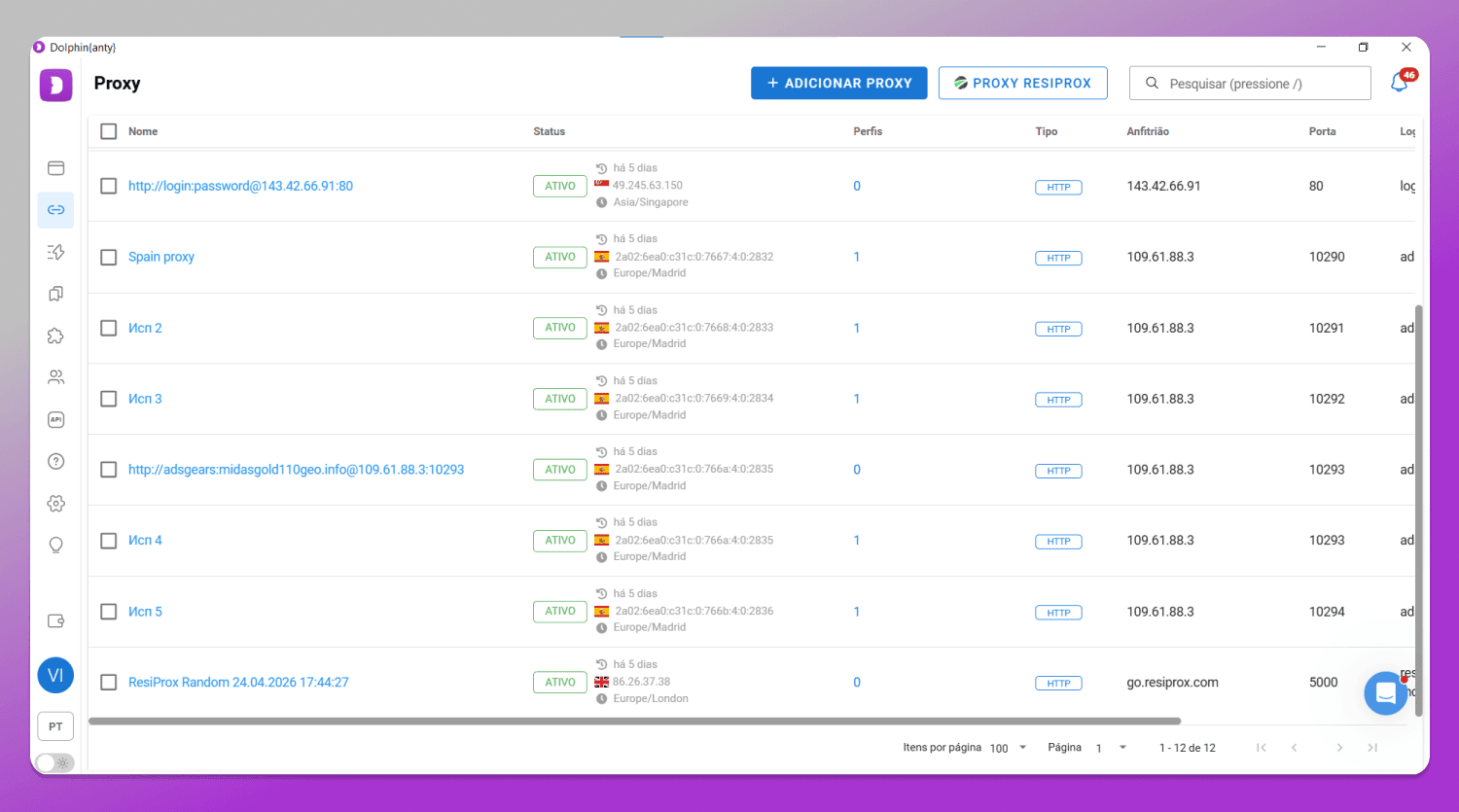This screenshot has width=1459, height=812.
Task: Click the Adicionar Proxy button
Action: point(838,83)
